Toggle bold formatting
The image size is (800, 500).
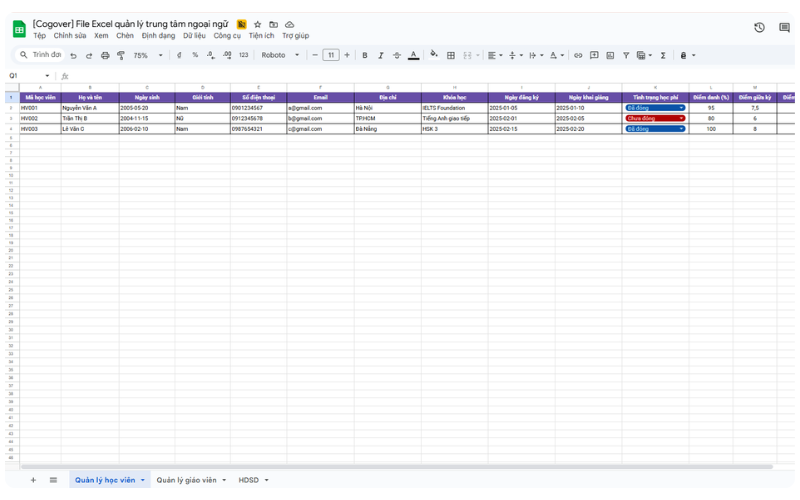tap(365, 56)
